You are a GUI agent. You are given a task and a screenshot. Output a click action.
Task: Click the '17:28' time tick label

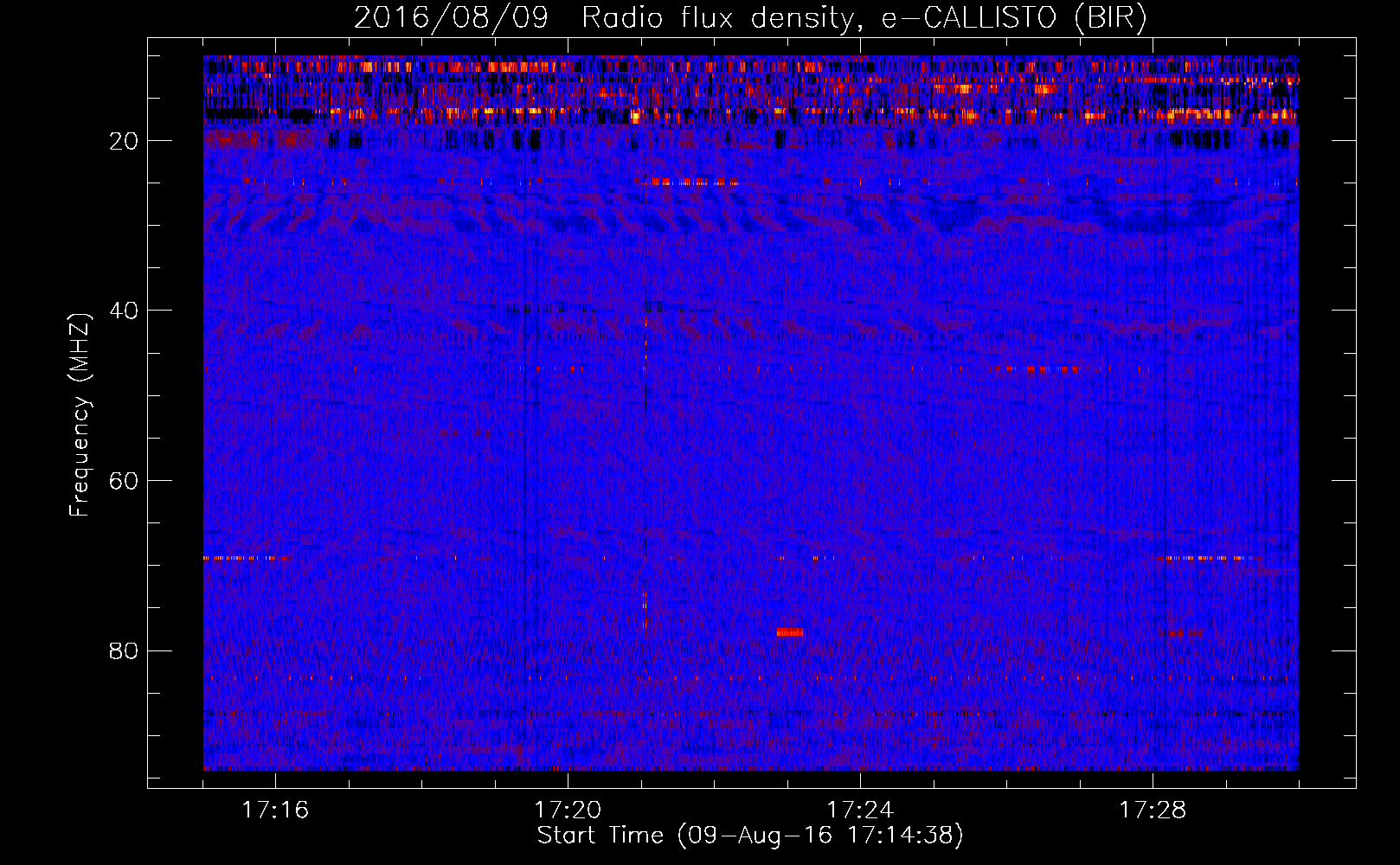coord(1153,811)
